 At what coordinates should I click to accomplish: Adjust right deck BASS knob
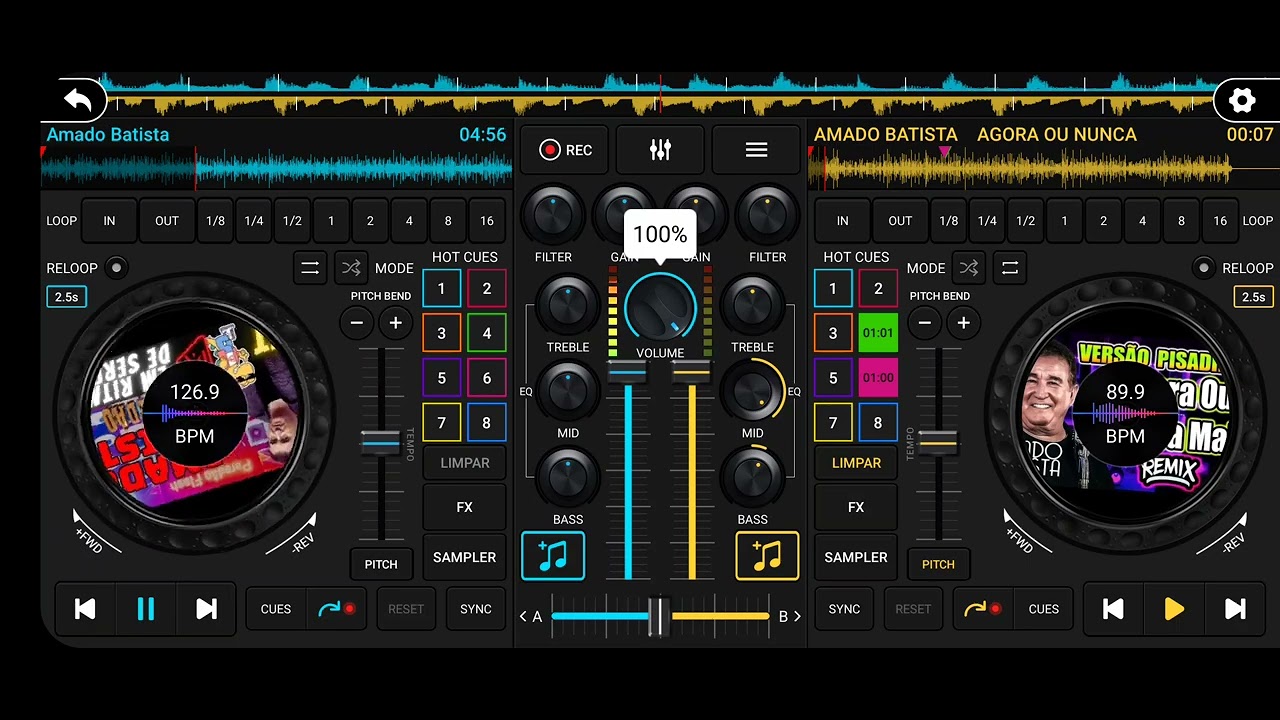pyautogui.click(x=752, y=478)
